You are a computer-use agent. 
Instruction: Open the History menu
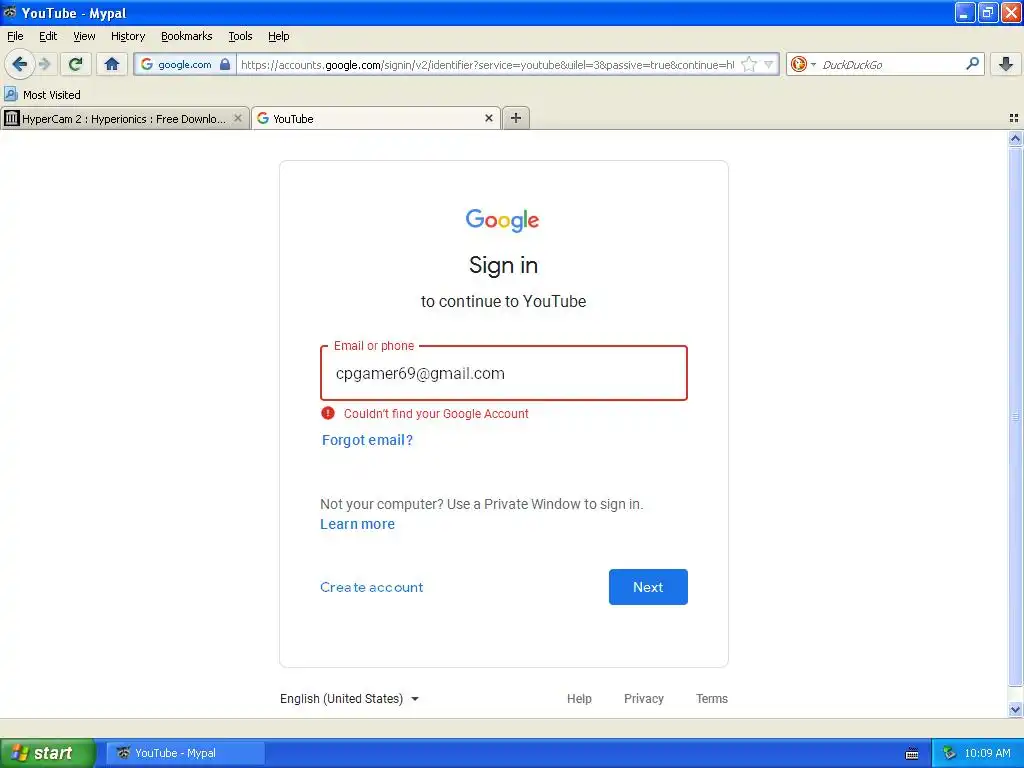coord(128,36)
